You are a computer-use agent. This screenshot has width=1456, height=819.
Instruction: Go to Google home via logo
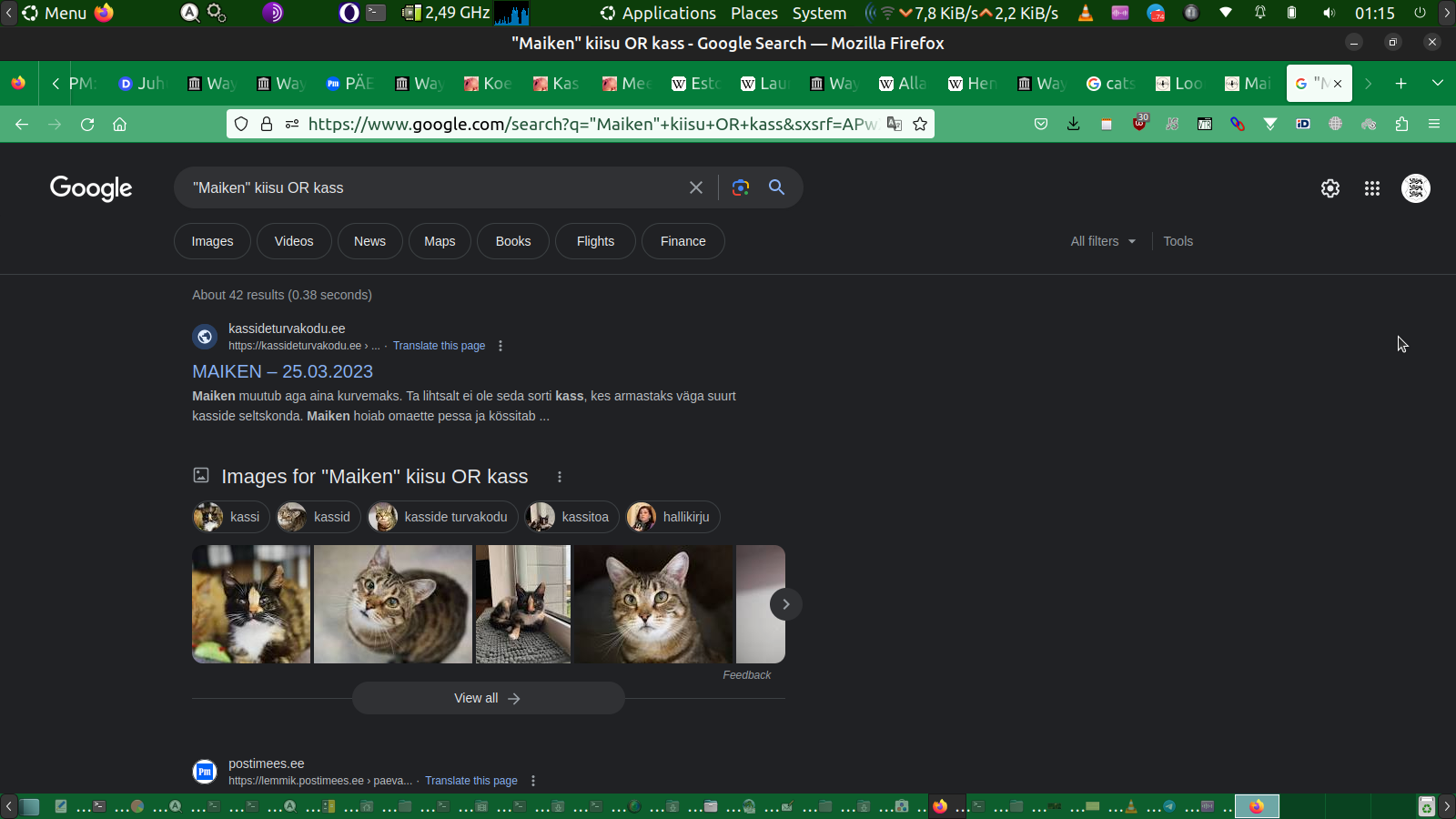point(91,188)
